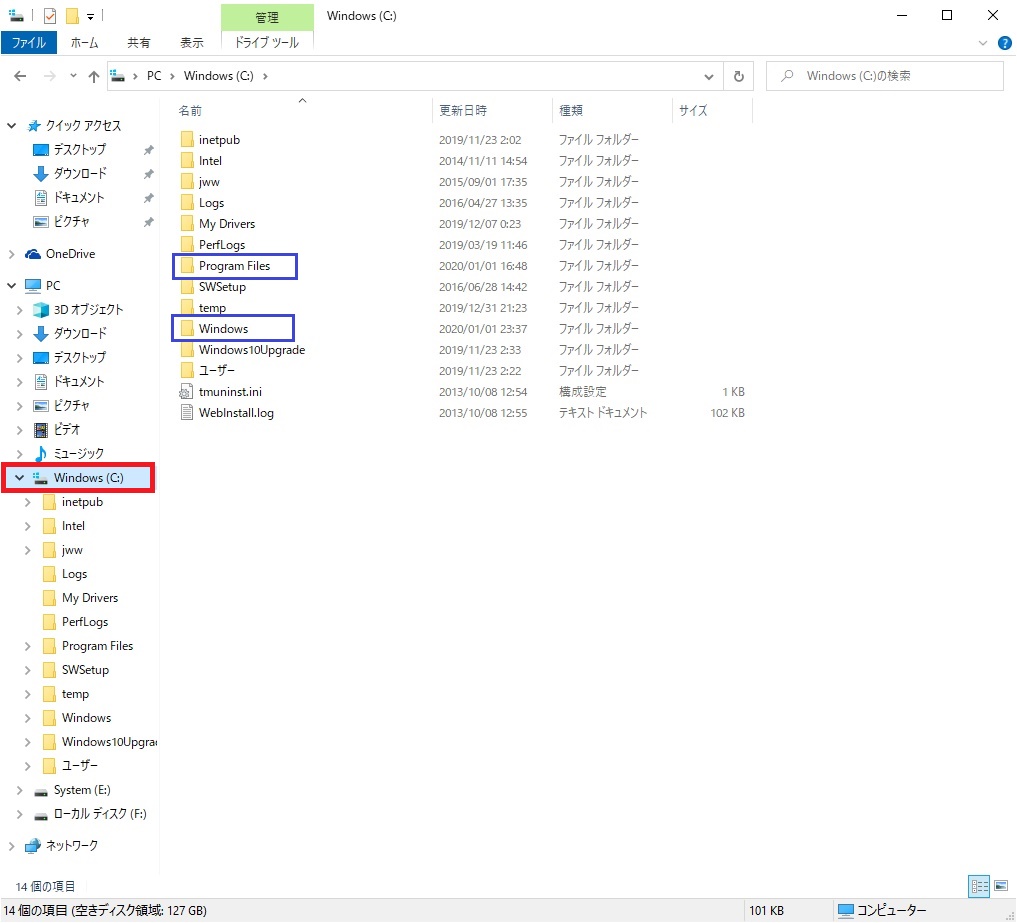Select the inetpub folder icon in list
The image size is (1017, 923).
point(187,139)
